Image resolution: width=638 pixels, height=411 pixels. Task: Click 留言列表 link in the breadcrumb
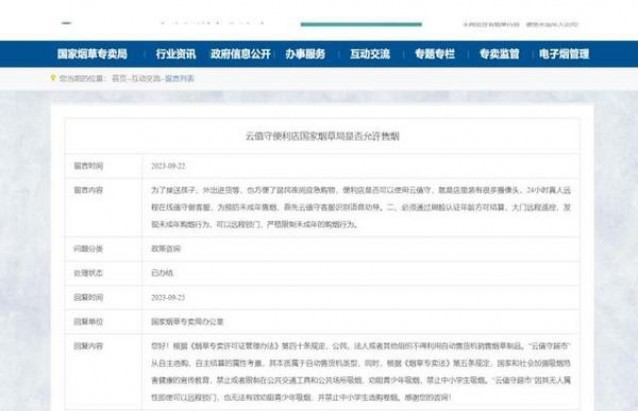point(180,78)
